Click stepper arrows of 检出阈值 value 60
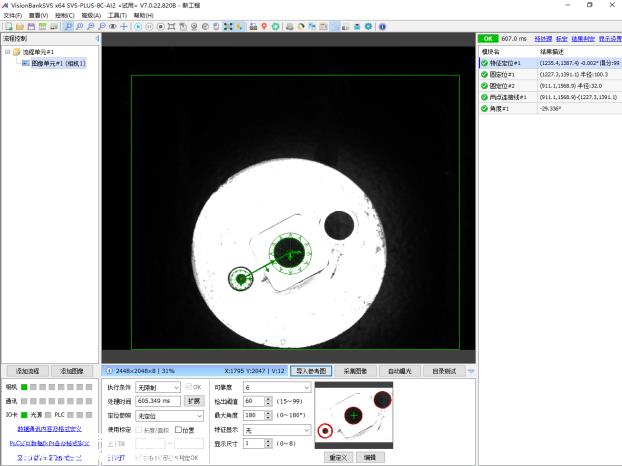 point(269,401)
